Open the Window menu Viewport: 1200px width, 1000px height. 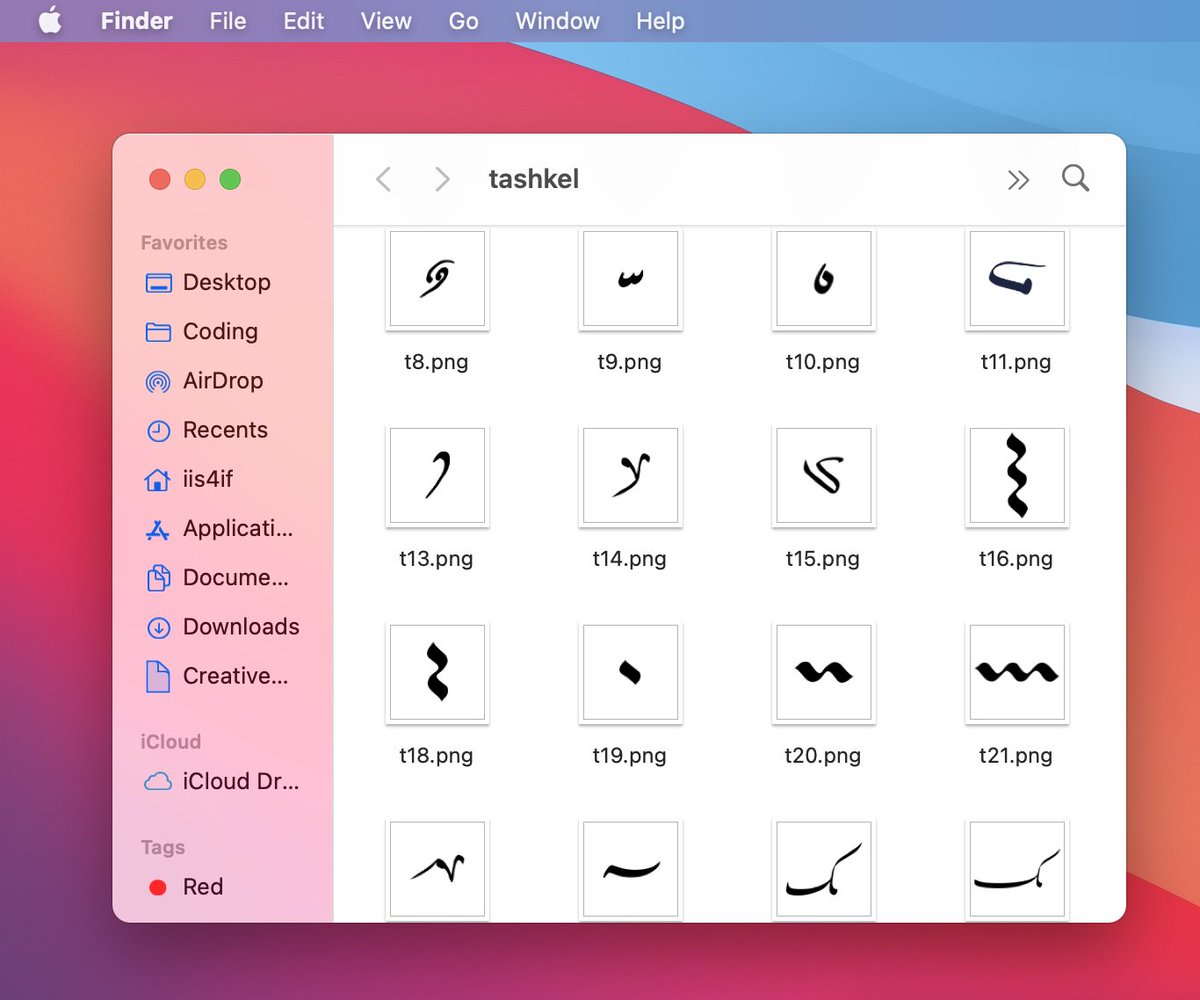click(558, 21)
